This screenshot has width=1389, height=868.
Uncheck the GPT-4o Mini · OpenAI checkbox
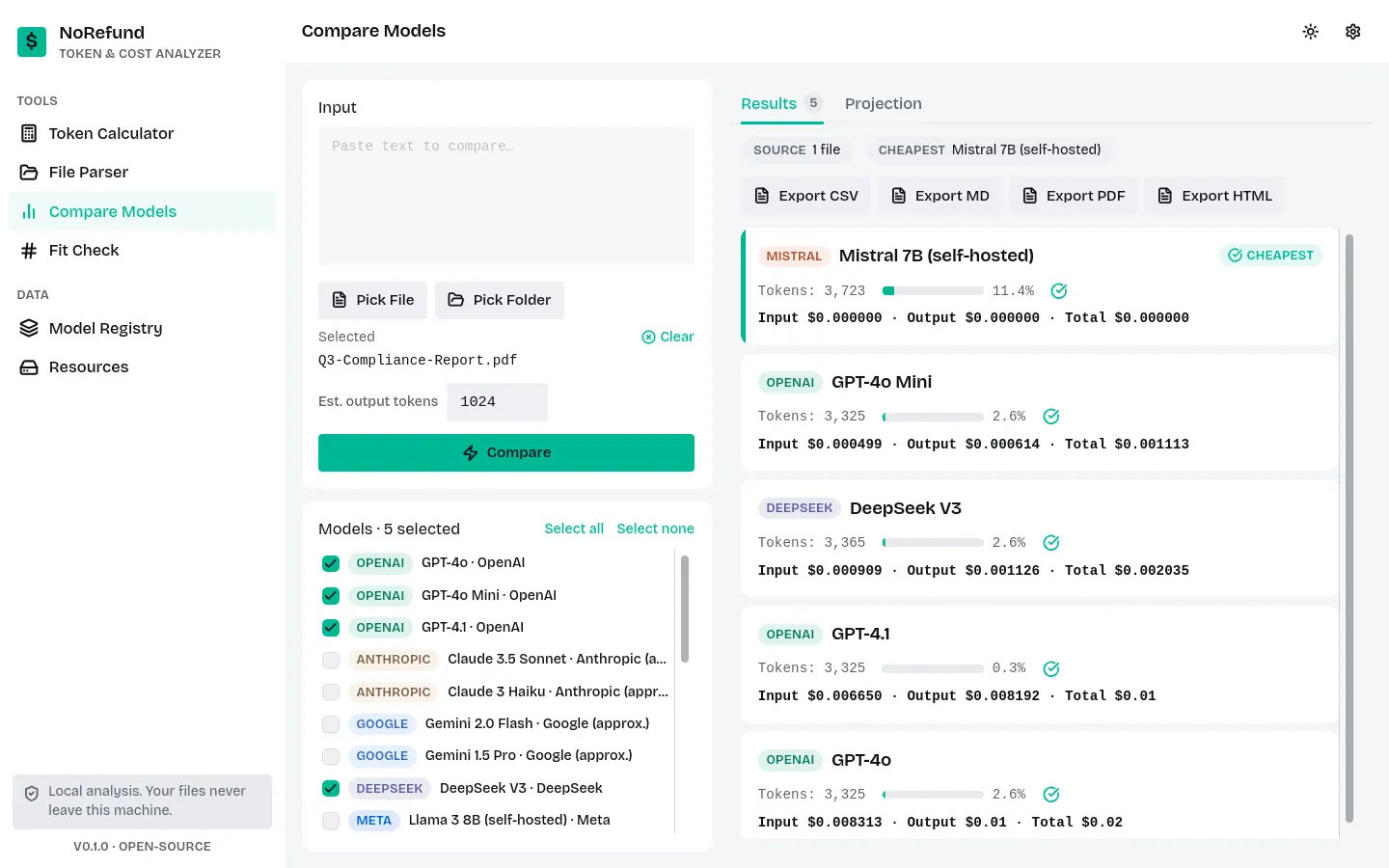[x=331, y=596]
